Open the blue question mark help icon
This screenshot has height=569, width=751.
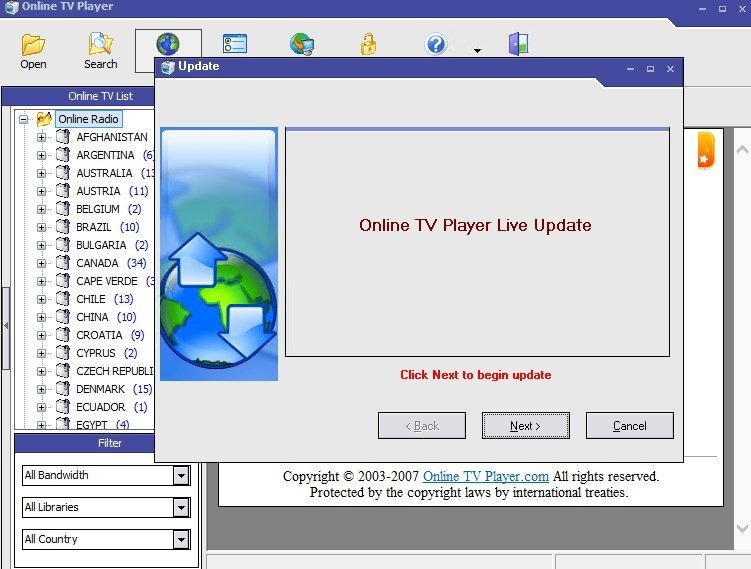pos(436,45)
